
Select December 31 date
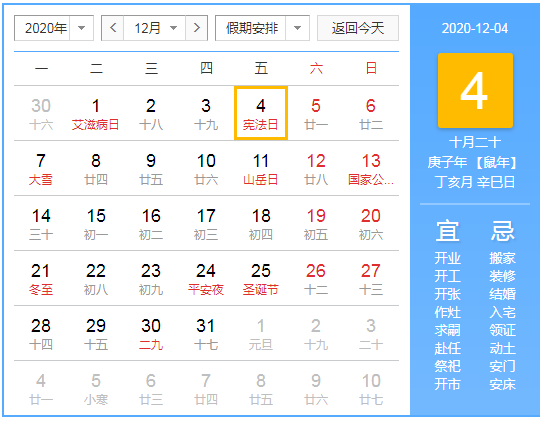click(x=206, y=334)
